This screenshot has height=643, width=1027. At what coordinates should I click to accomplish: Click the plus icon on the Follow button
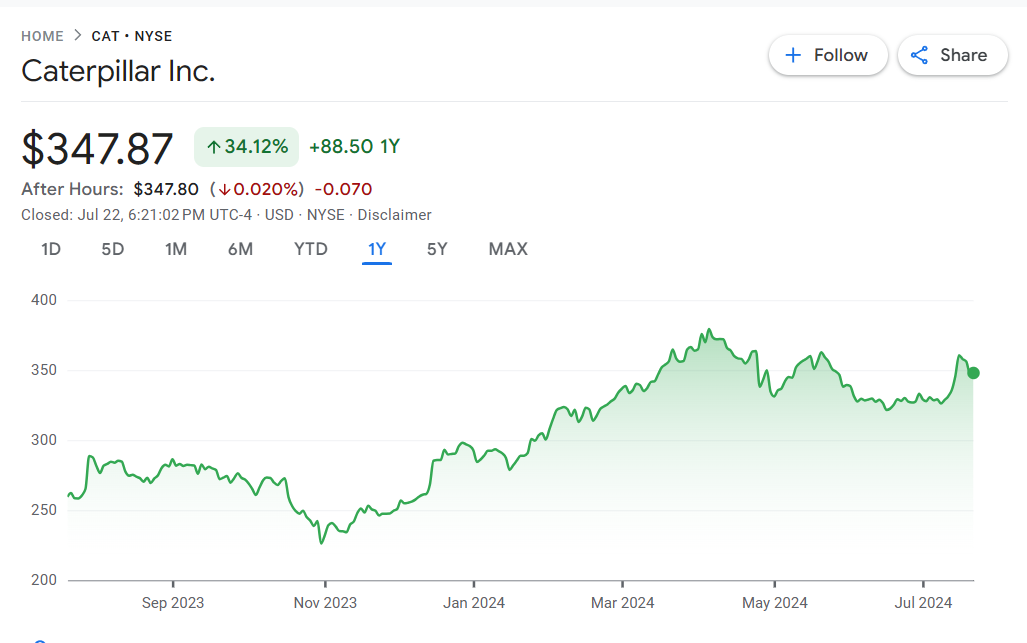pos(793,55)
